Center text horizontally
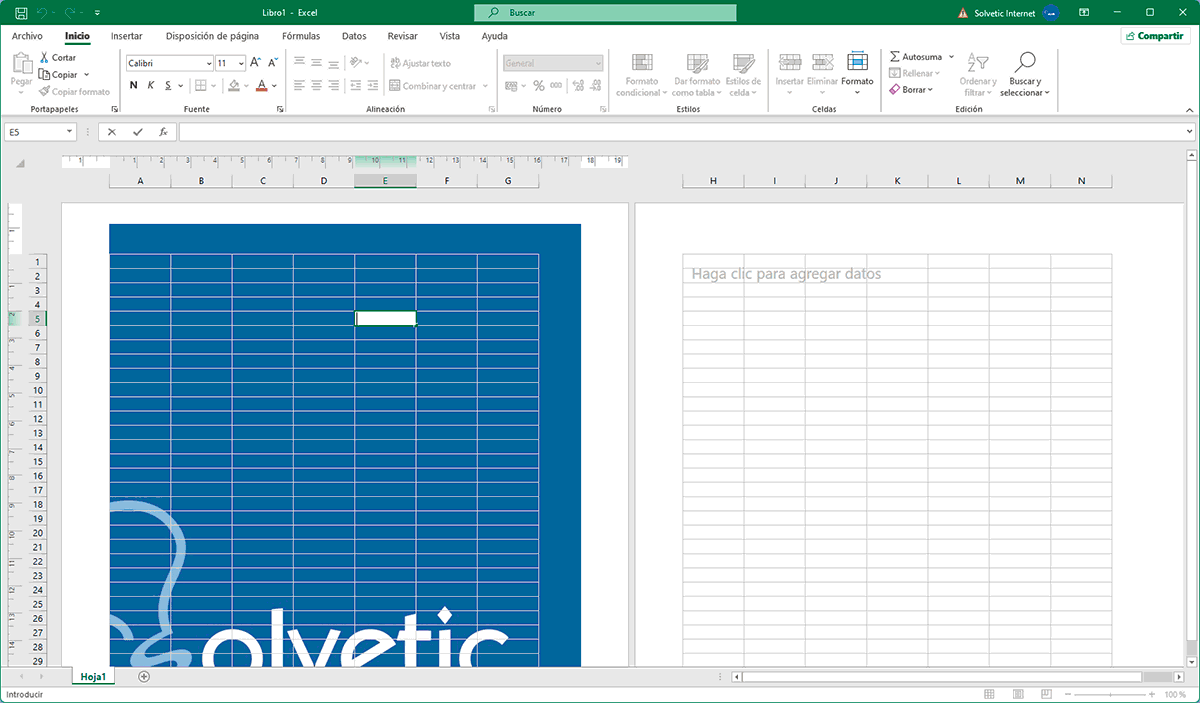Viewport: 1200px width, 703px height. tap(316, 86)
